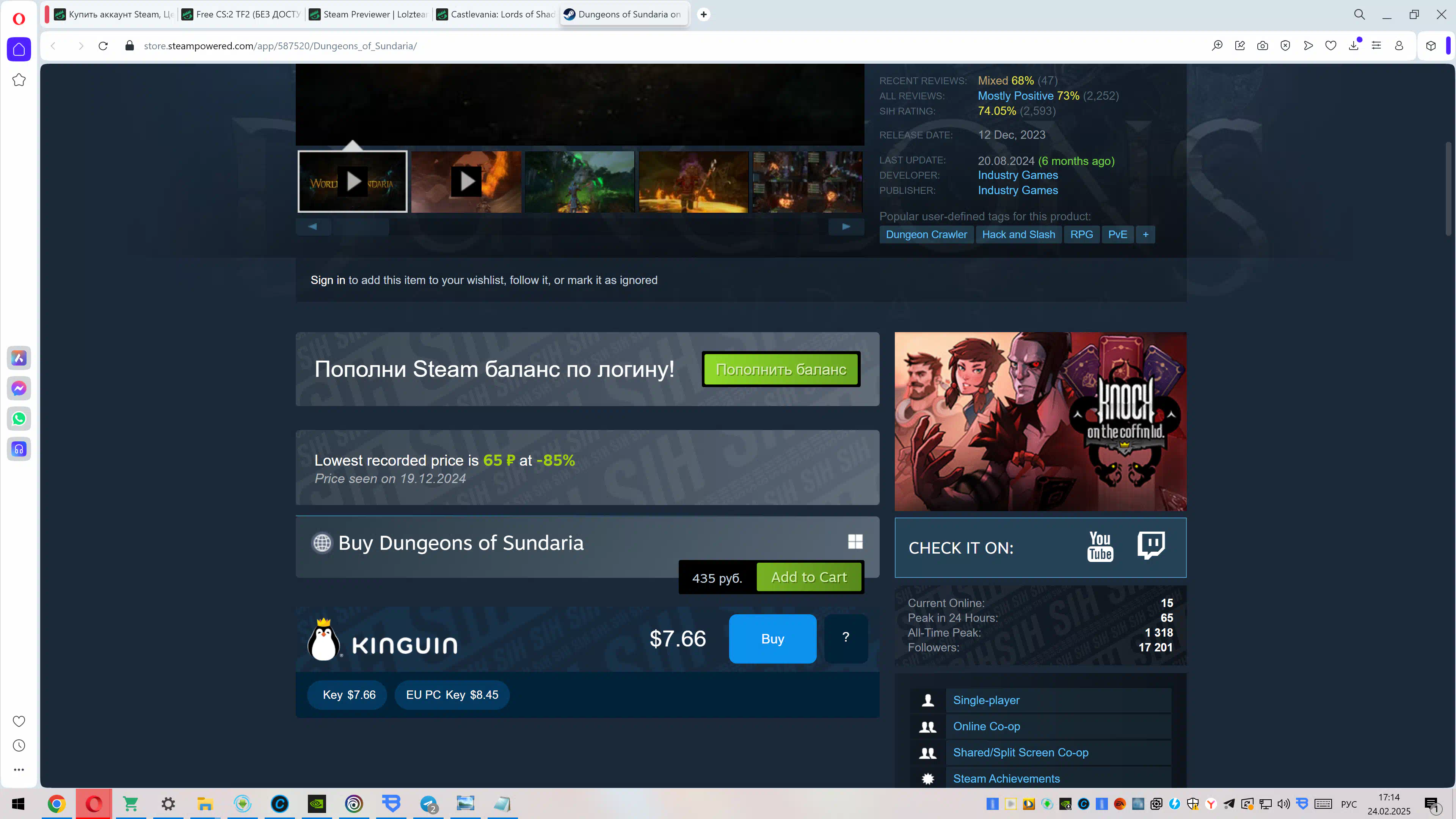Switch to the Купить аккаунт Steam tab
Screen dimensions: 1456x819
[x=114, y=15]
